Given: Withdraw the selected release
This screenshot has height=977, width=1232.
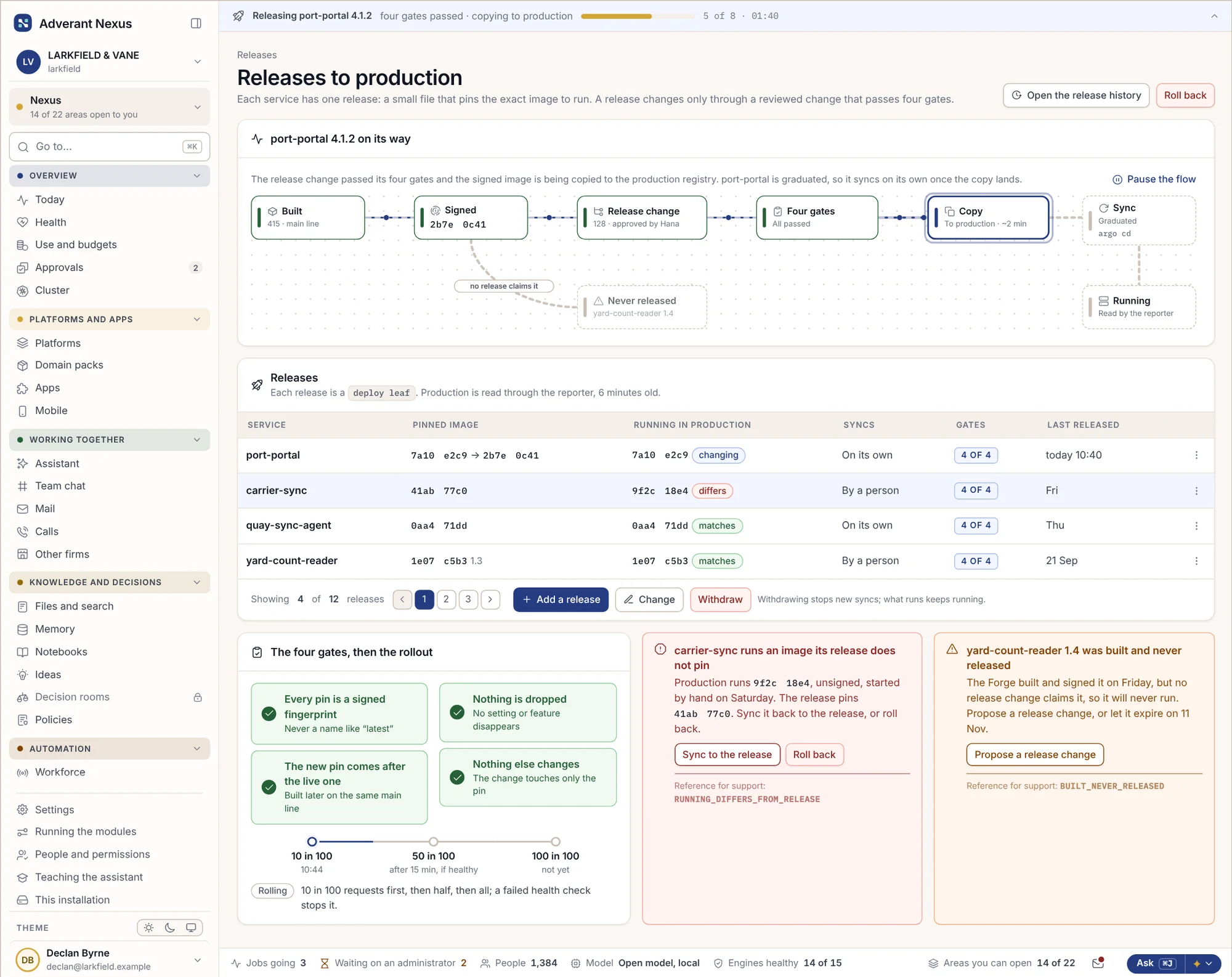Looking at the screenshot, I should point(720,599).
